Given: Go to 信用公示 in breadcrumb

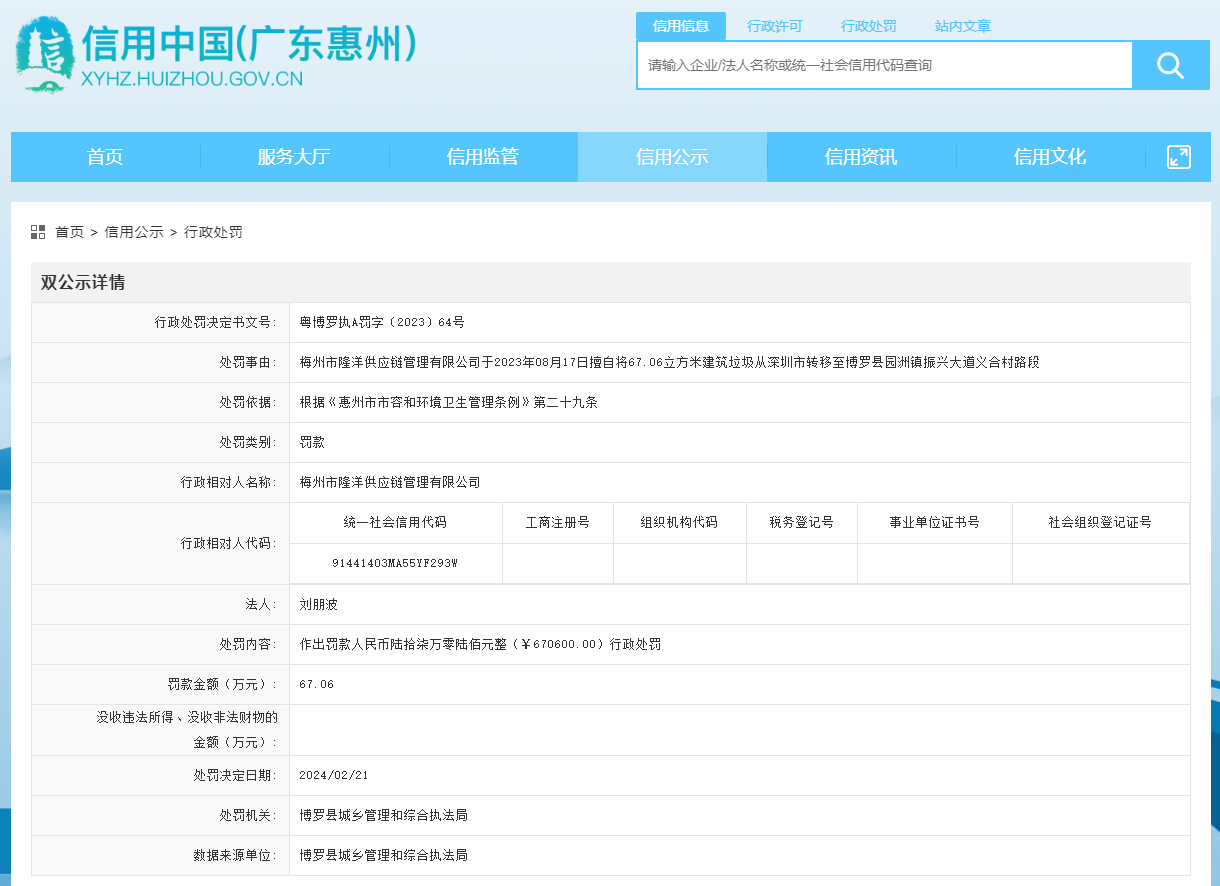Looking at the screenshot, I should click(134, 232).
